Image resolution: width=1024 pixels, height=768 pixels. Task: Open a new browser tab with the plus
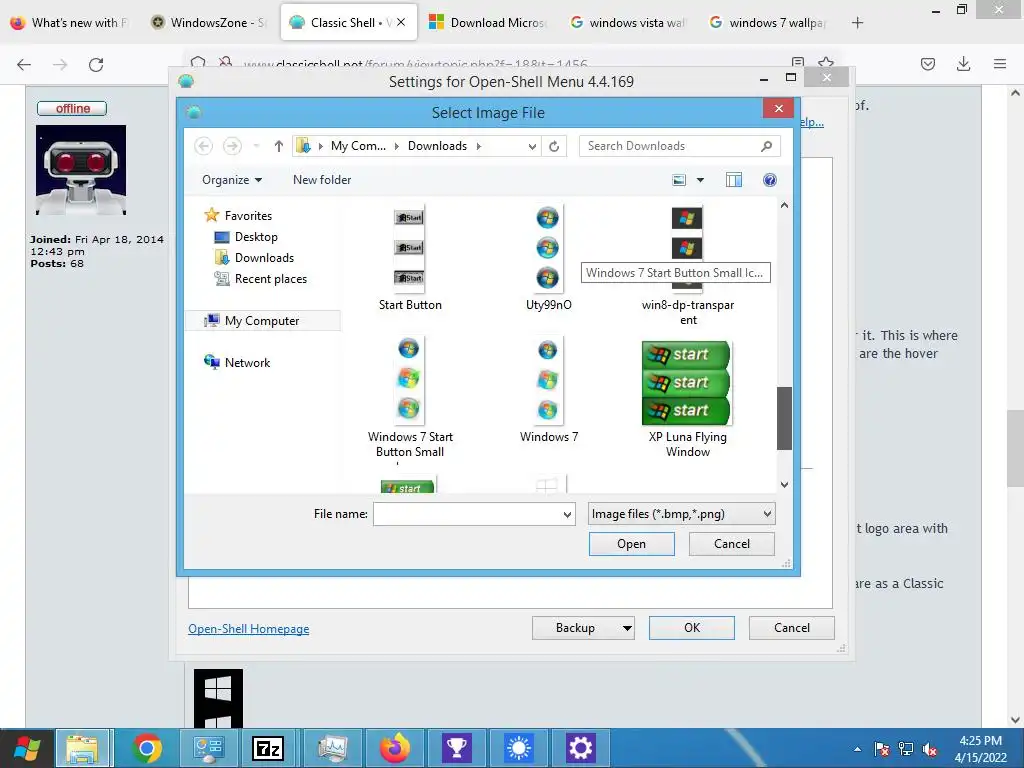coord(857,23)
